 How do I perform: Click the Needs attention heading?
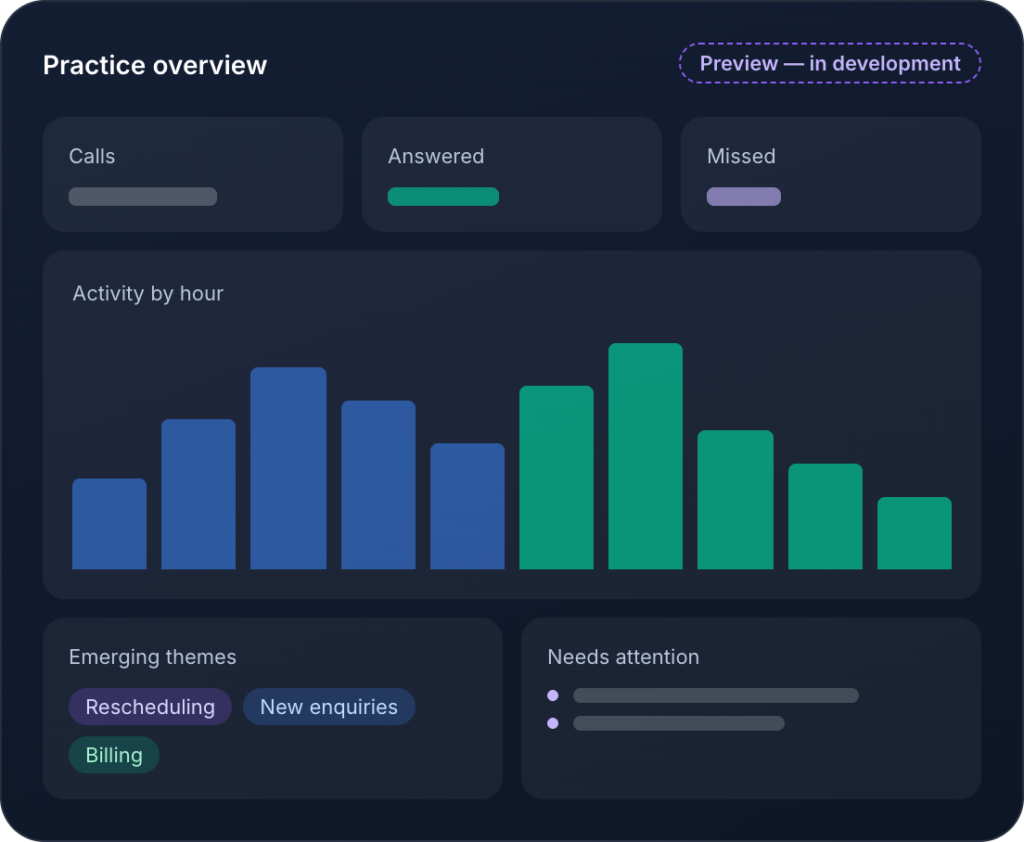click(623, 656)
